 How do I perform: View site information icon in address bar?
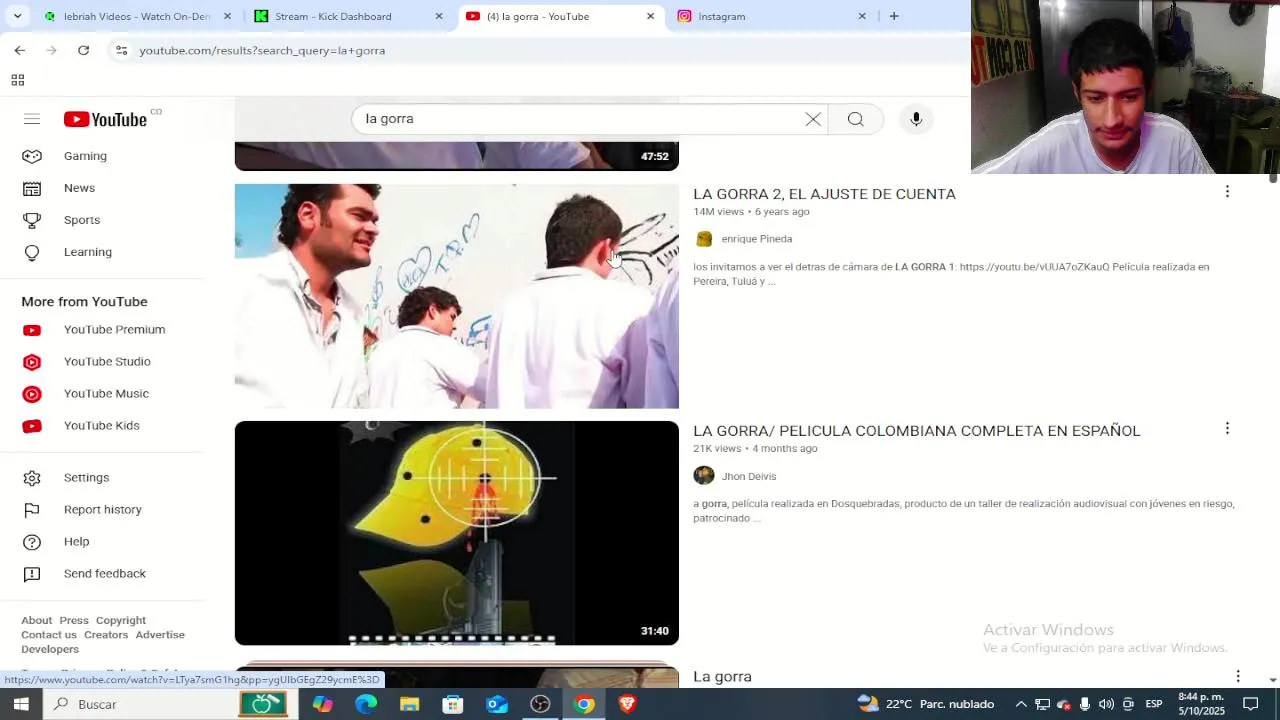pyautogui.click(x=121, y=50)
